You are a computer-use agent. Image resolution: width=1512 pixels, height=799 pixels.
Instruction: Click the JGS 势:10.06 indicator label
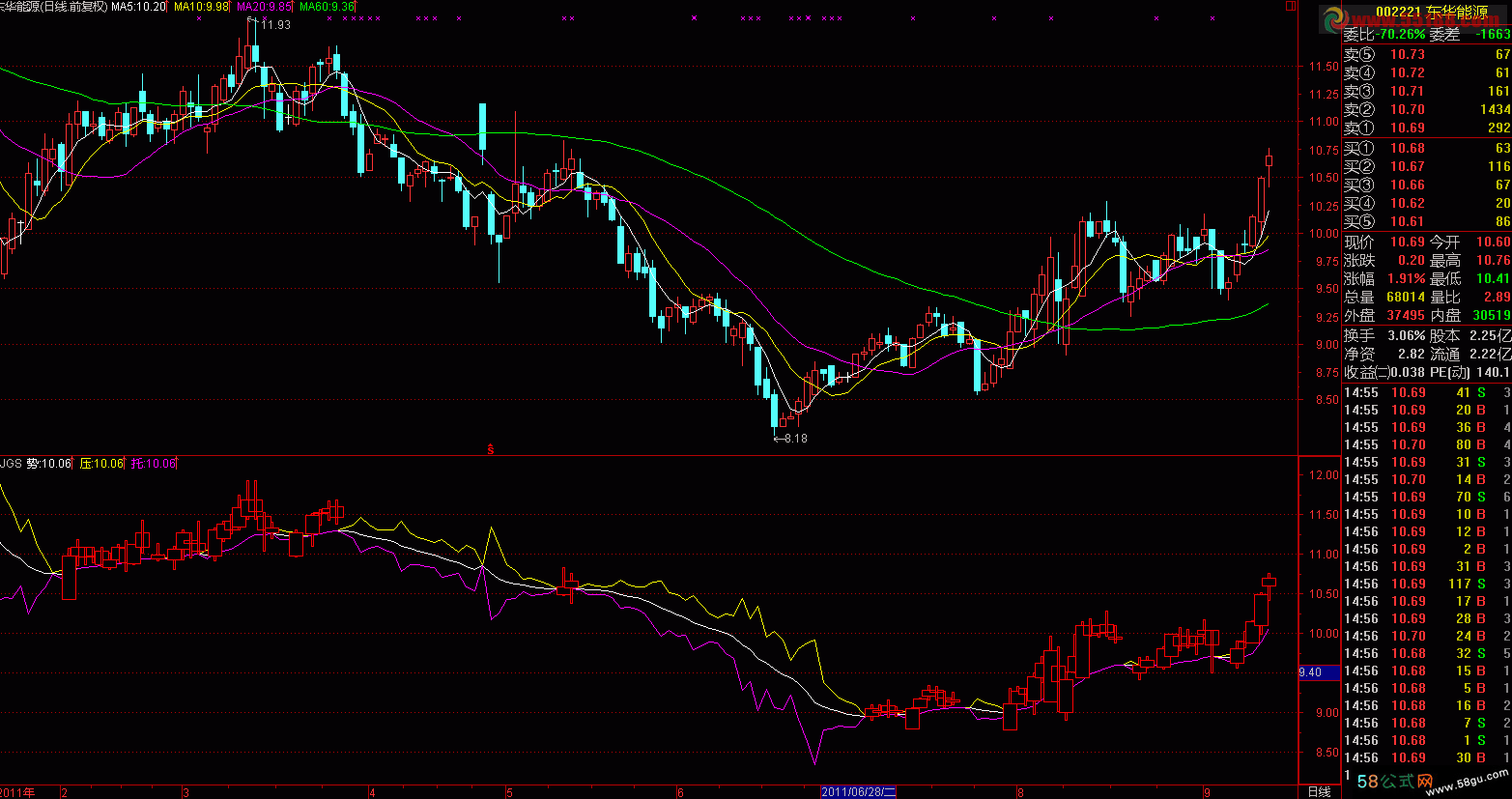tap(36, 464)
